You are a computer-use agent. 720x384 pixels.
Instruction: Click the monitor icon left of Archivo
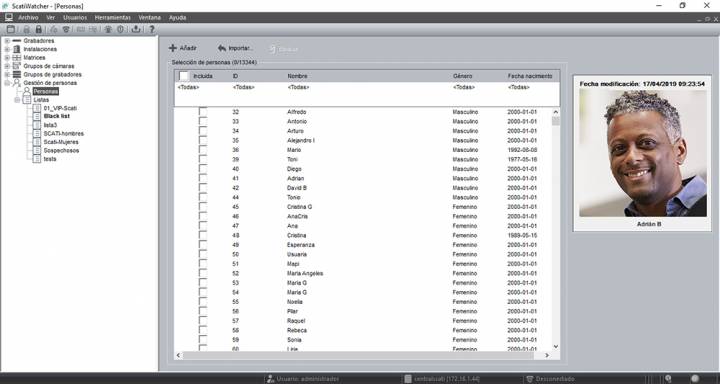(x=9, y=17)
